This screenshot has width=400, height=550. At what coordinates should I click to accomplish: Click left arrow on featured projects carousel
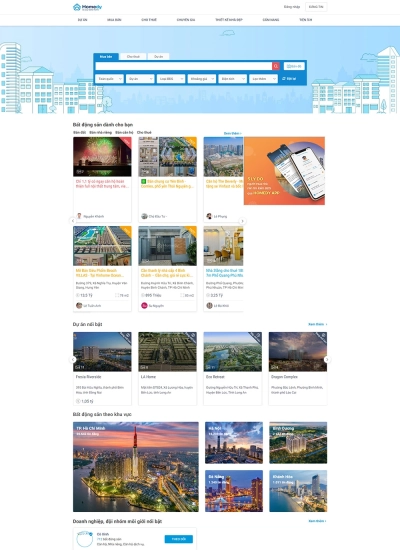tap(73, 360)
